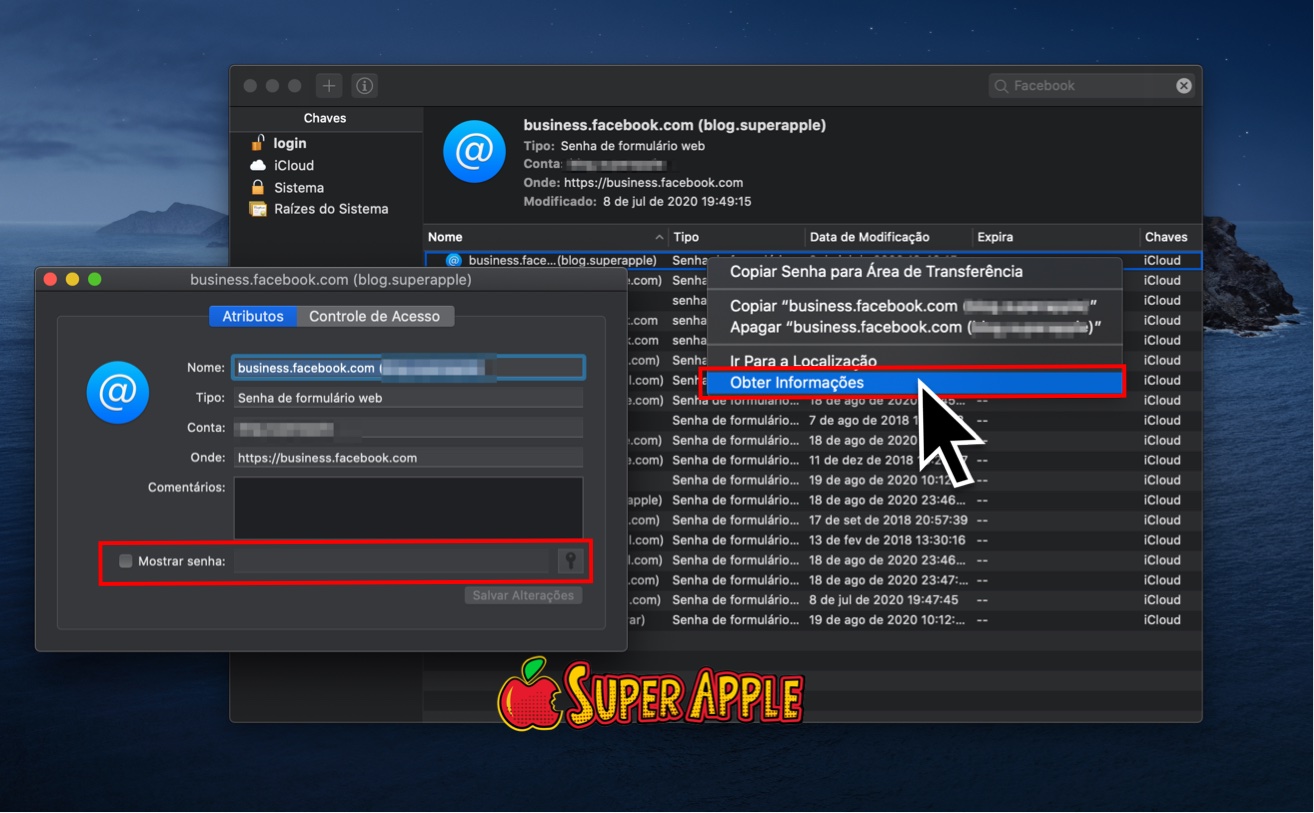Click the Onde URL field
This screenshot has height=813, width=1314.
tap(408, 458)
